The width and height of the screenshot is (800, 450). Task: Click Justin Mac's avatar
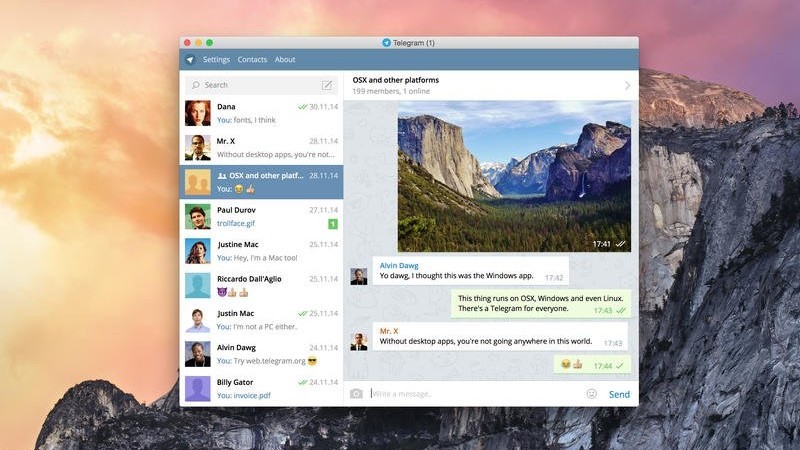tap(197, 320)
